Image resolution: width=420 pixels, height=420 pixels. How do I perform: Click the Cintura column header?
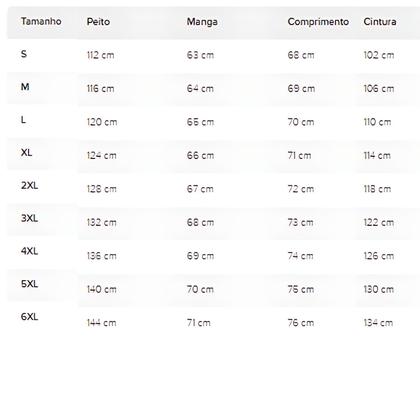coord(380,22)
